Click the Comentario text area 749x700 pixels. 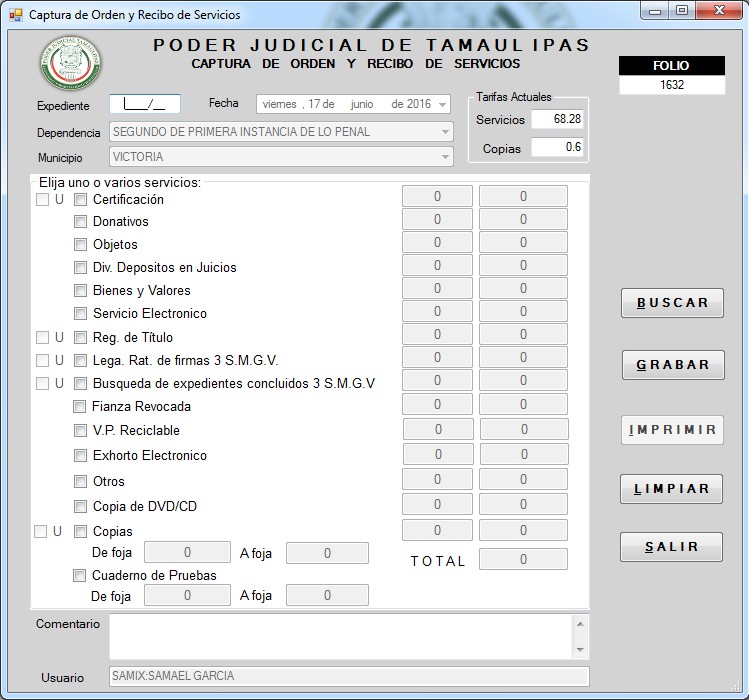[x=341, y=636]
